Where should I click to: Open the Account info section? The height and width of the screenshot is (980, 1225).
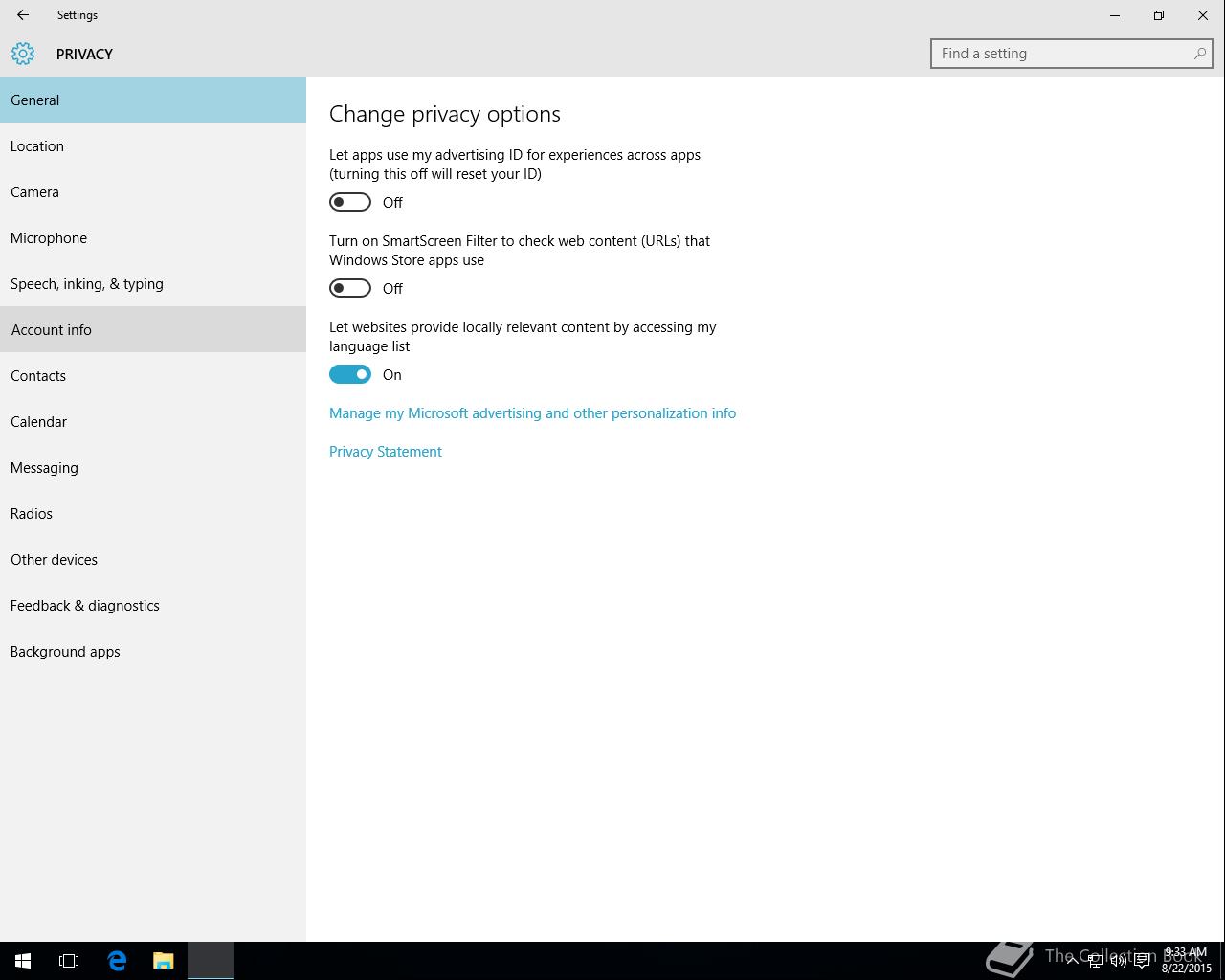153,329
